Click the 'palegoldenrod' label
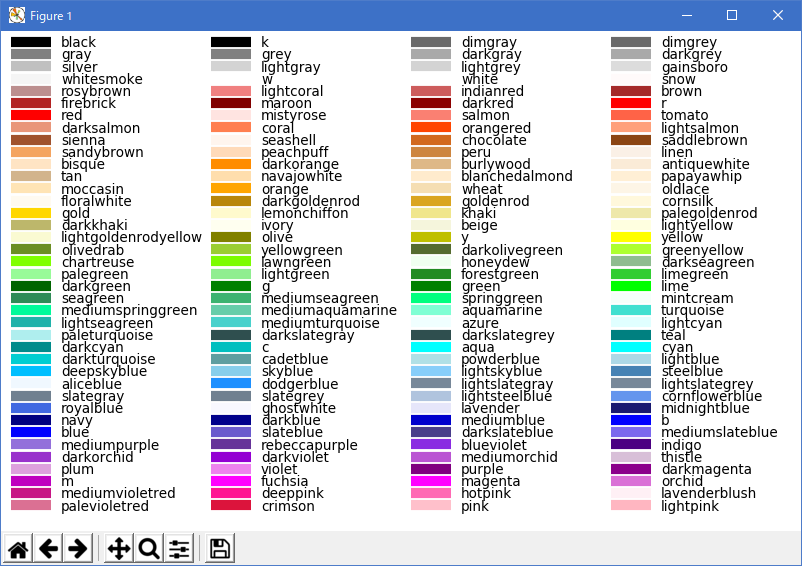This screenshot has height=566, width=802. 709,213
